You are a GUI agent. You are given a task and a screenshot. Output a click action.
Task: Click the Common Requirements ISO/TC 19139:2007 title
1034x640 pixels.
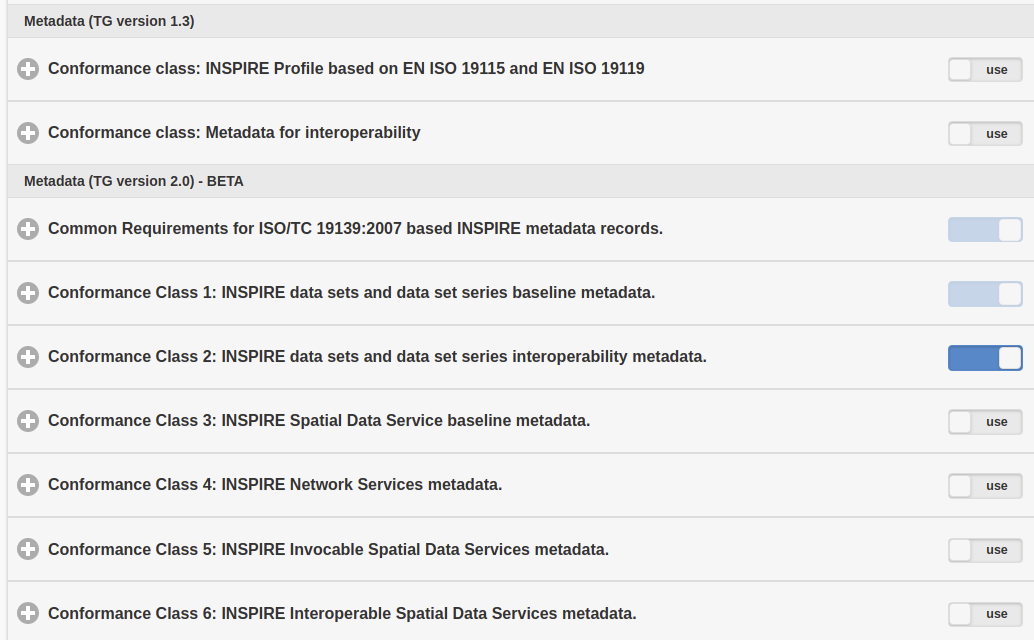(x=355, y=229)
